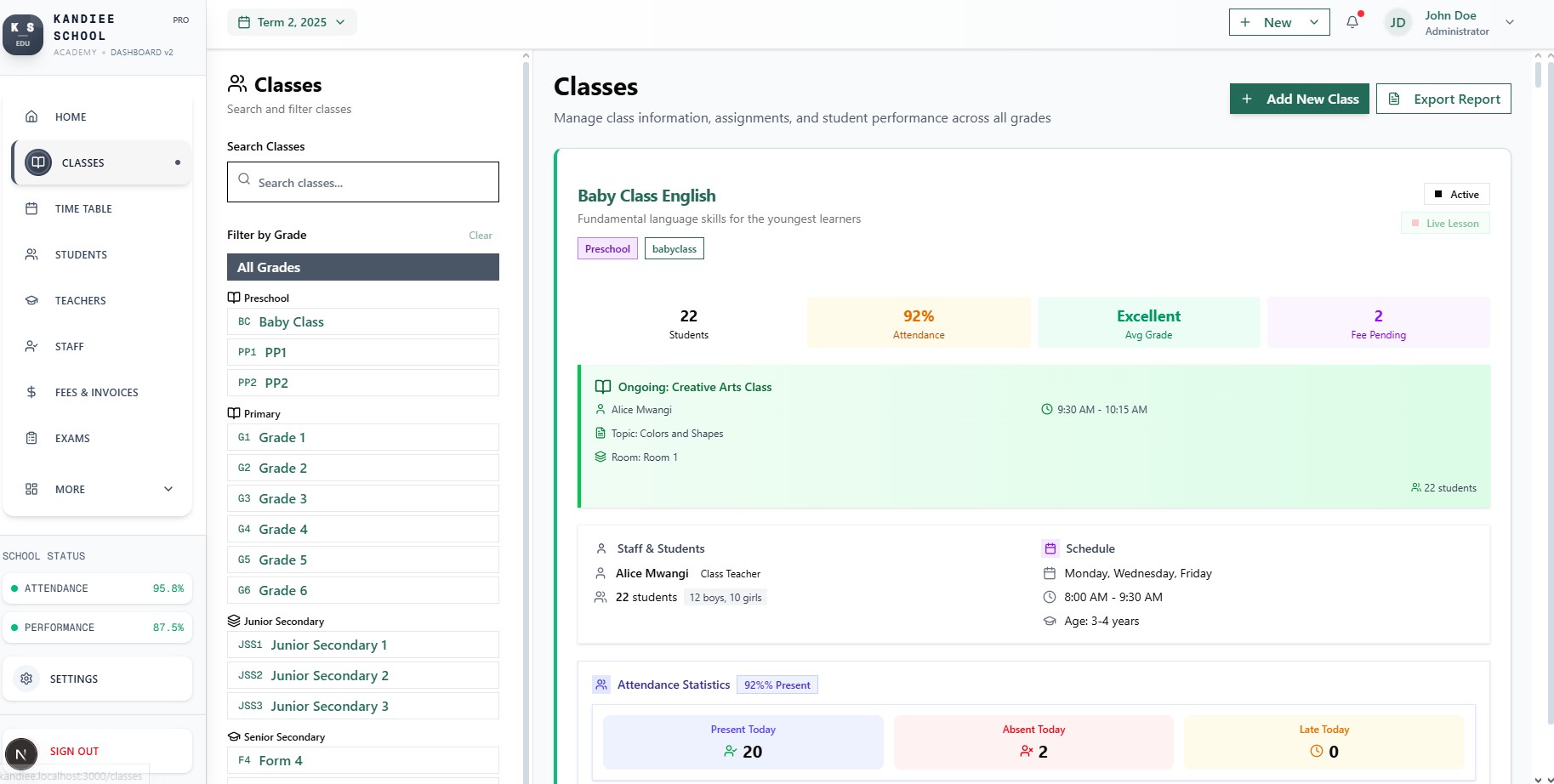Click the open-book icon next to Ongoing: Creative Arts
This screenshot has width=1554, height=784.
(x=603, y=387)
